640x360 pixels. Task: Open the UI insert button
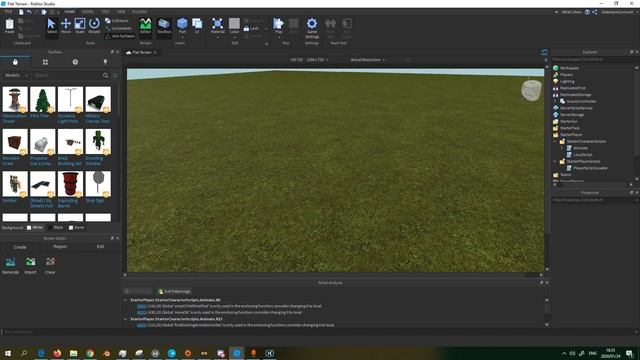pyautogui.click(x=197, y=26)
